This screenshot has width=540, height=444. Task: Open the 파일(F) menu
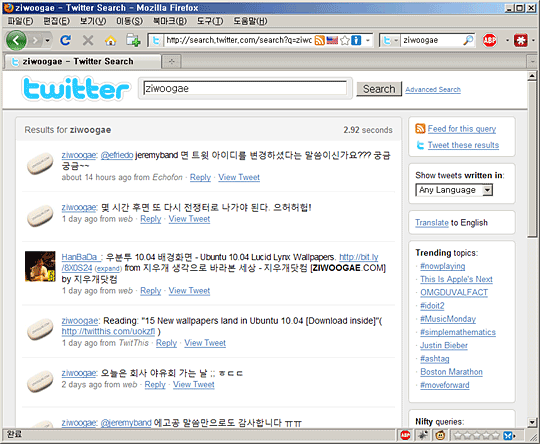pyautogui.click(x=20, y=21)
